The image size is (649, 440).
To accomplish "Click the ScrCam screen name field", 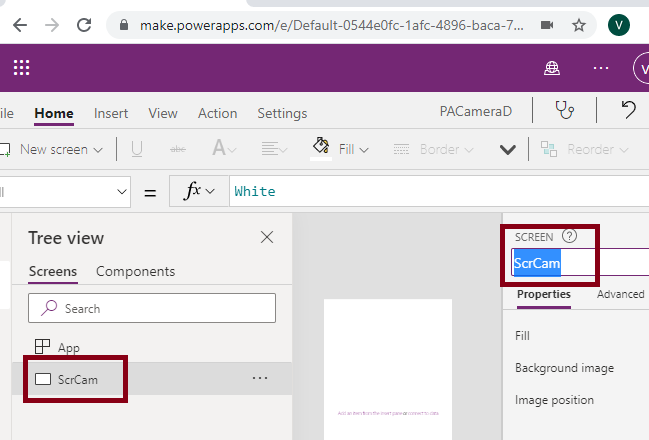I will [x=580, y=262].
